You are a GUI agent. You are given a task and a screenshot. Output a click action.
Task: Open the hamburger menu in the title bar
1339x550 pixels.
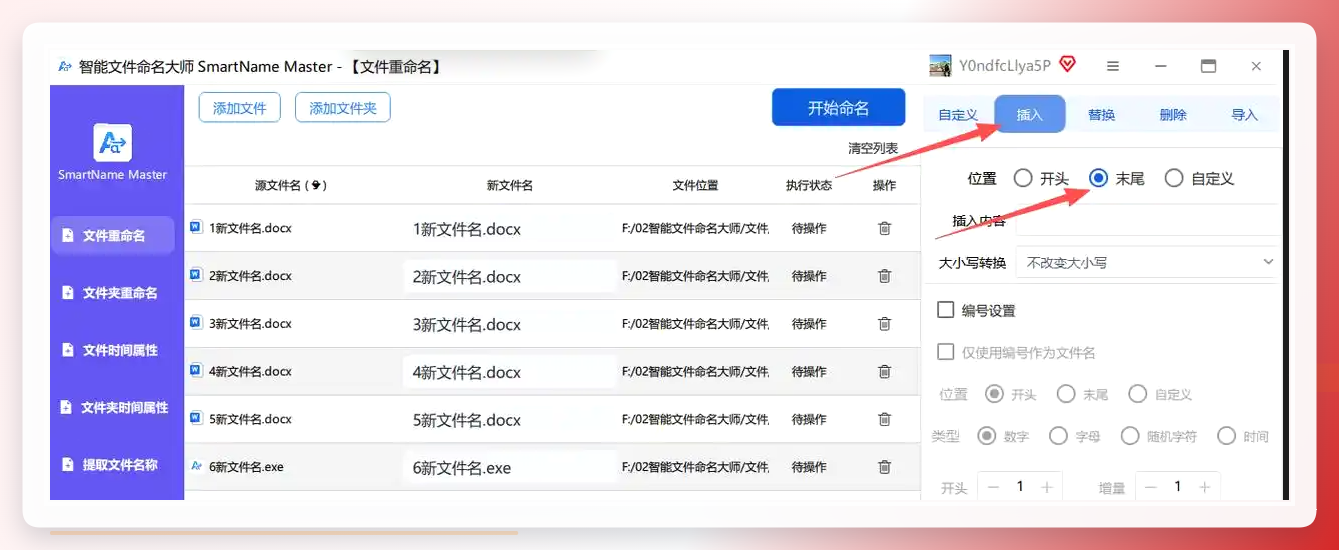[1113, 66]
